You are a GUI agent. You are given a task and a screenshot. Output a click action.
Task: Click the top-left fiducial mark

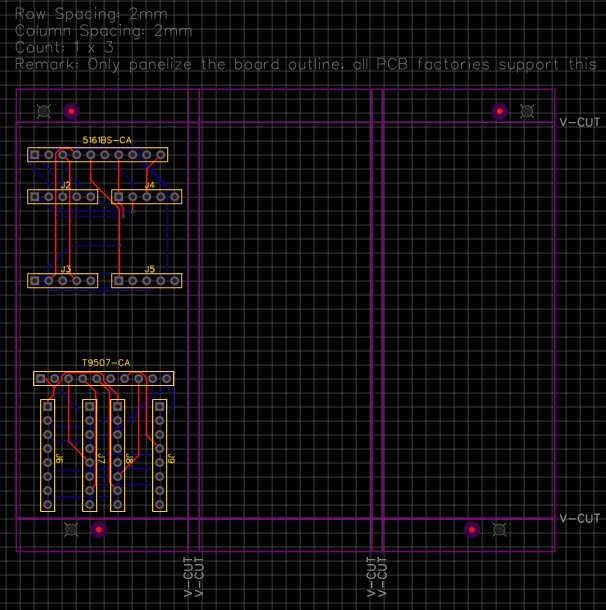(x=43, y=110)
